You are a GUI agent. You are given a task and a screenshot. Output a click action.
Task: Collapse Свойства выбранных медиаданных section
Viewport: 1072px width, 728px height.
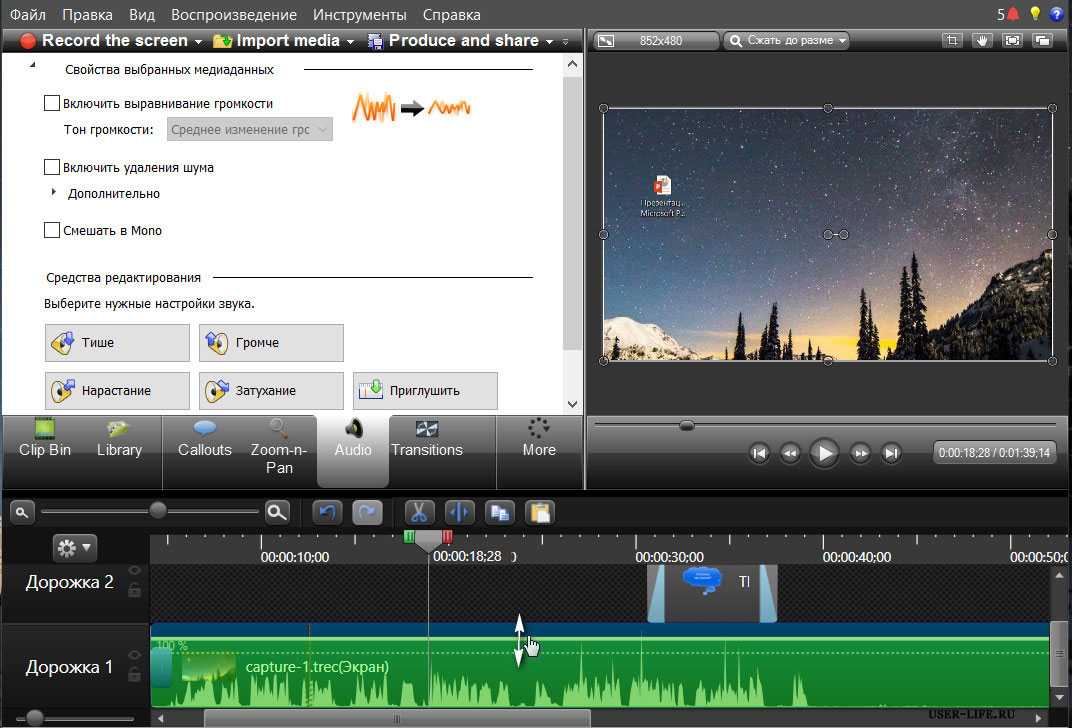[32, 66]
